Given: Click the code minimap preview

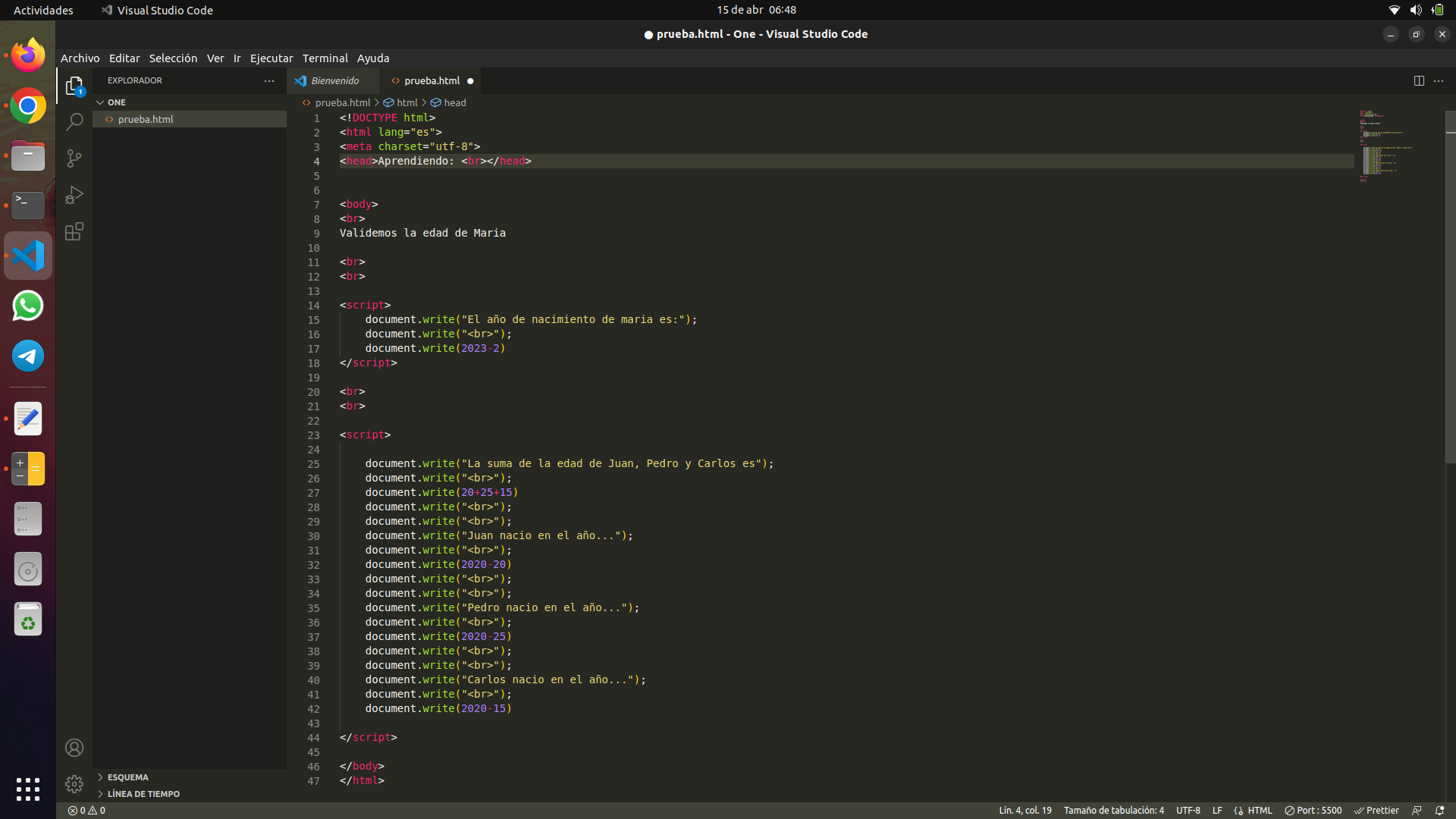Looking at the screenshot, I should [1399, 146].
